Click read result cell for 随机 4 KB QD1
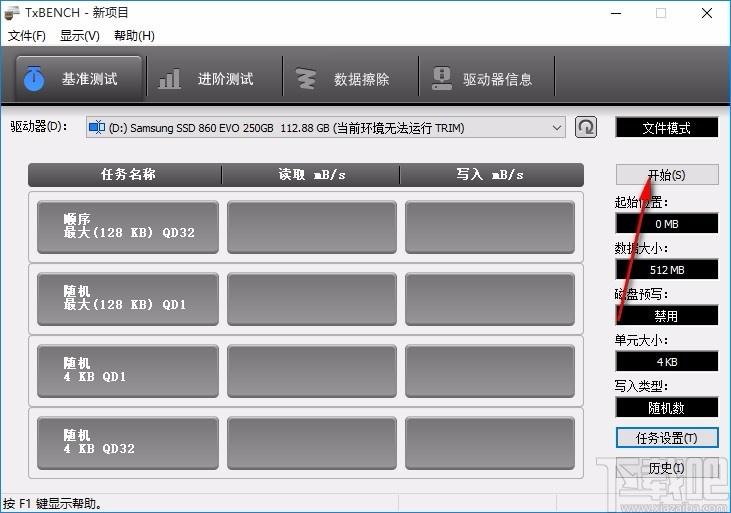 tap(312, 371)
